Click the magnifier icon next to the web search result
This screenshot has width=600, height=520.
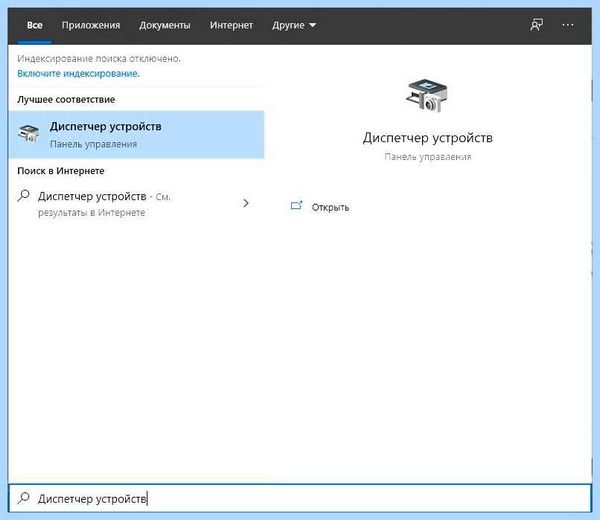tap(24, 196)
